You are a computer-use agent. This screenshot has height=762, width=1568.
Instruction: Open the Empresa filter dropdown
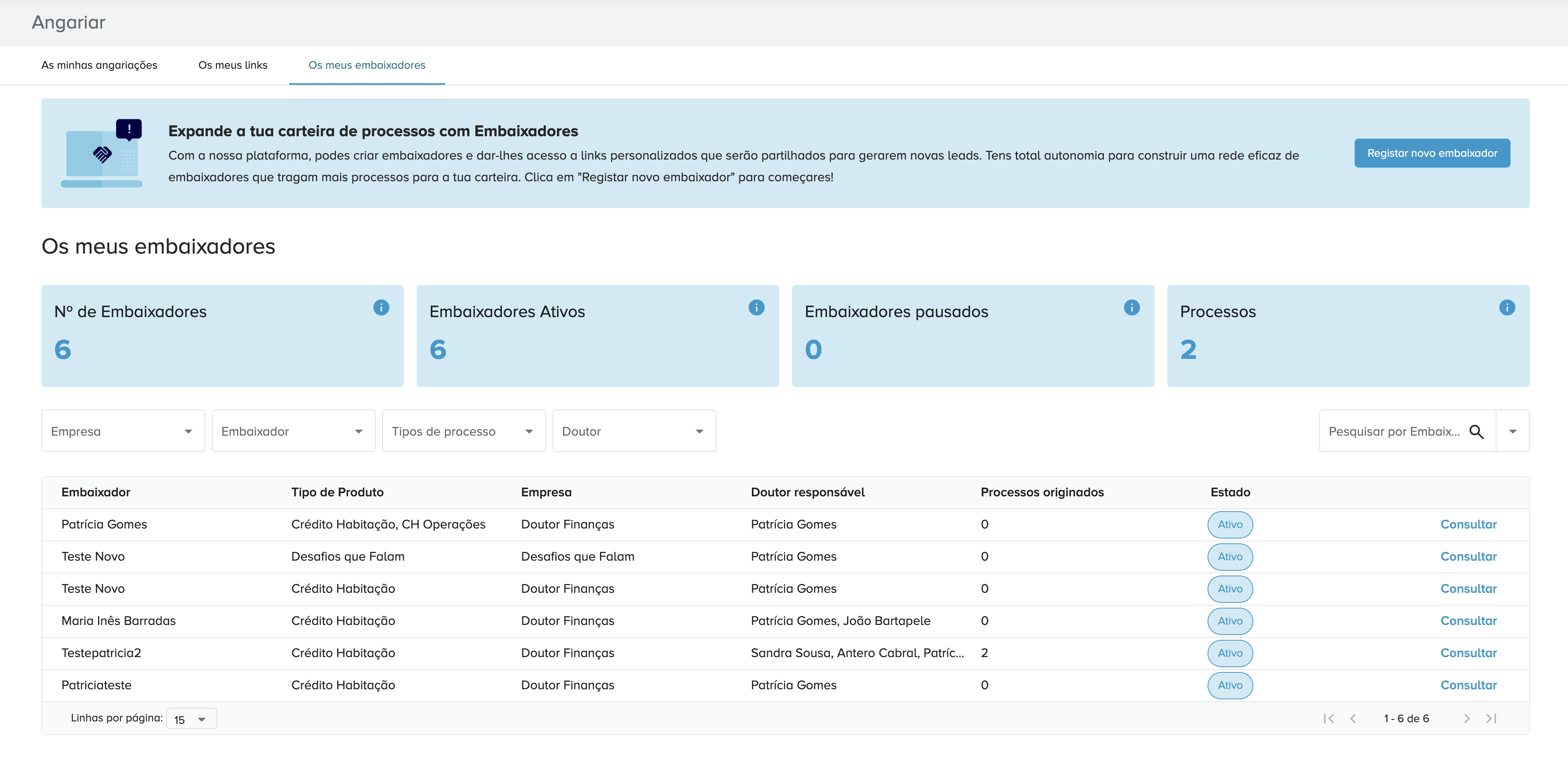point(123,432)
